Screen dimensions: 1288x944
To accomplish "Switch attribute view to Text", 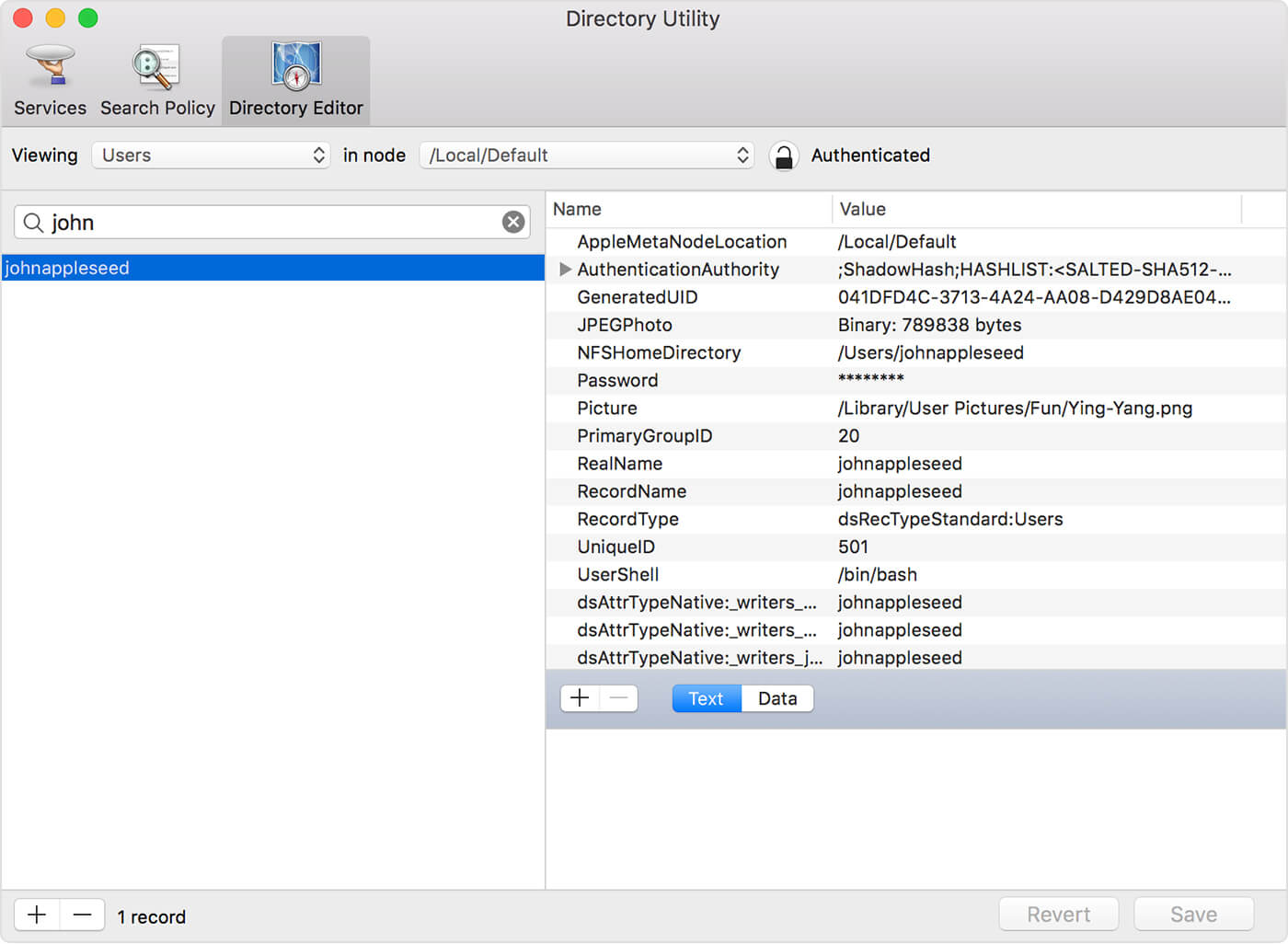I will [706, 698].
